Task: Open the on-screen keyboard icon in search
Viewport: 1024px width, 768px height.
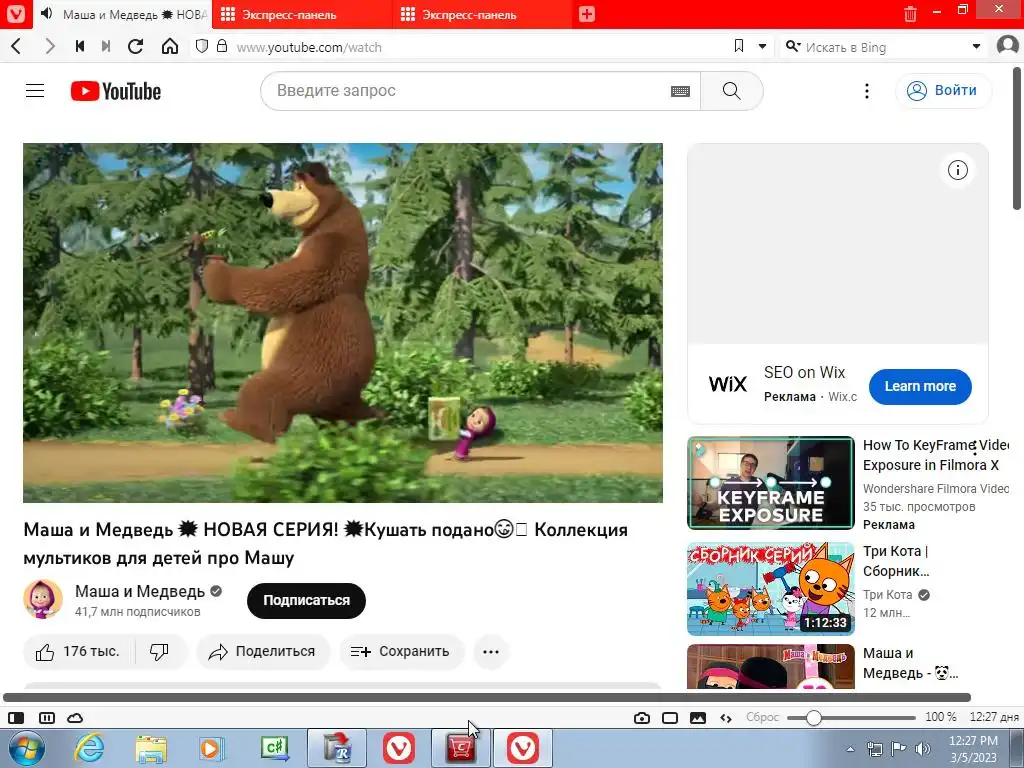Action: (x=680, y=91)
